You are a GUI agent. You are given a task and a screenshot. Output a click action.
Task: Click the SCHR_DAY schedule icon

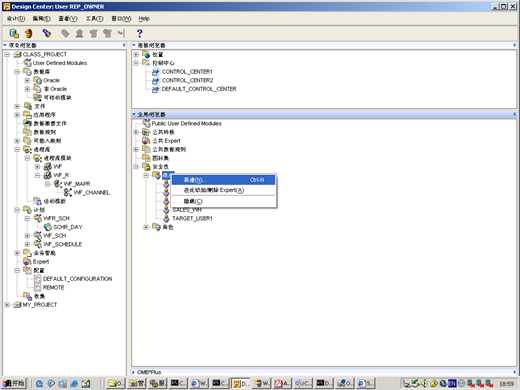point(48,227)
